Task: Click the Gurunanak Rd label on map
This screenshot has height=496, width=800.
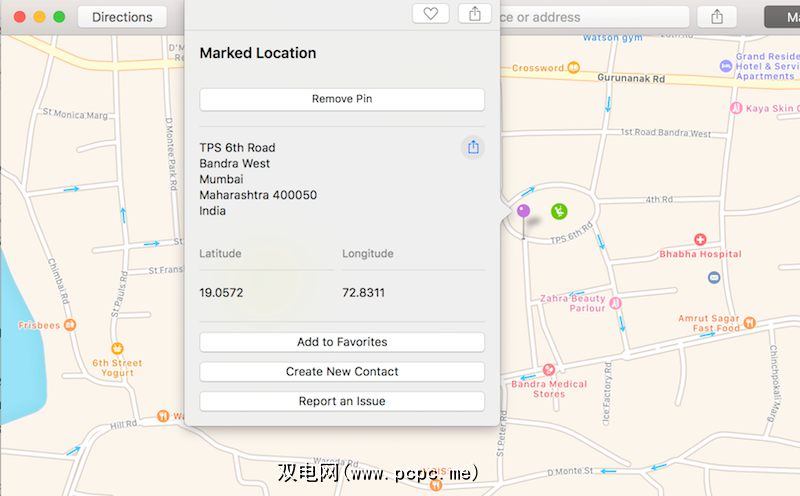Action: coord(631,78)
